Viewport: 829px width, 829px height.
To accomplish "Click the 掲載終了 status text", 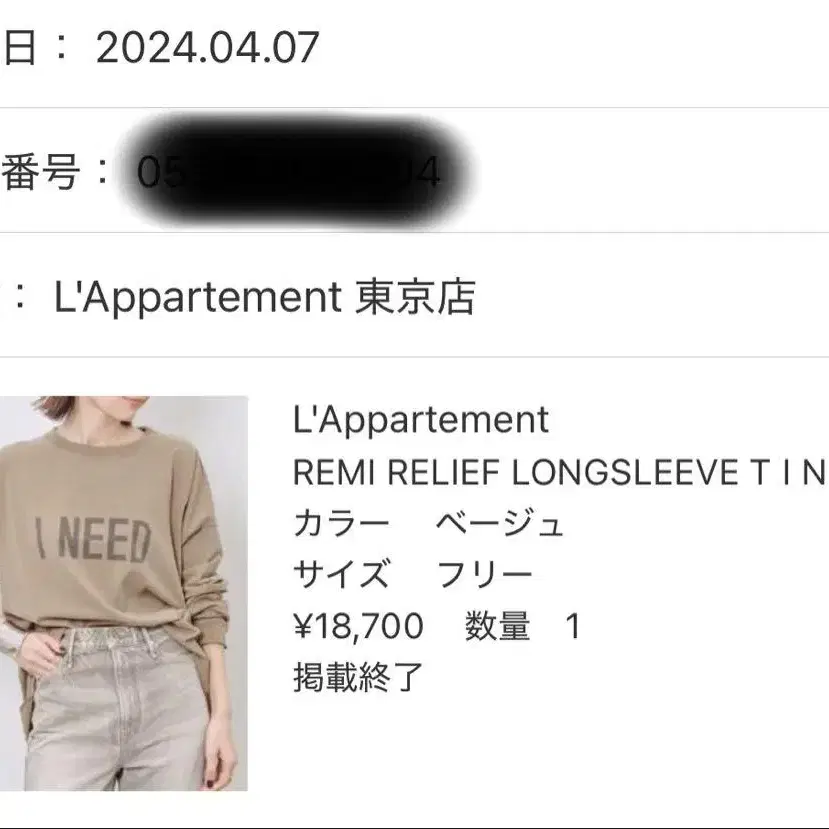I will (x=358, y=677).
